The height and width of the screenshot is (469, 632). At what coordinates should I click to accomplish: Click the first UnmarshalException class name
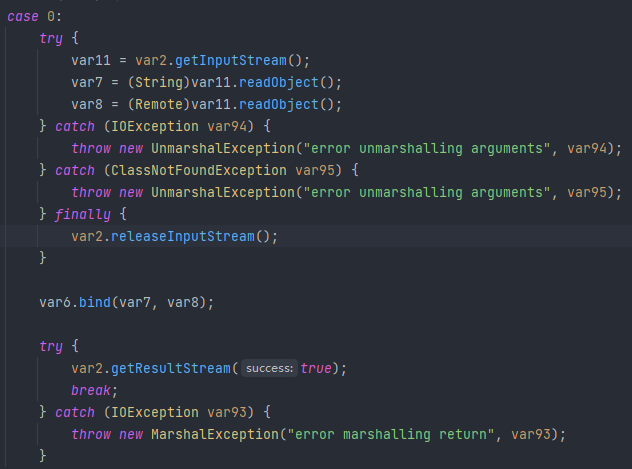click(223, 149)
